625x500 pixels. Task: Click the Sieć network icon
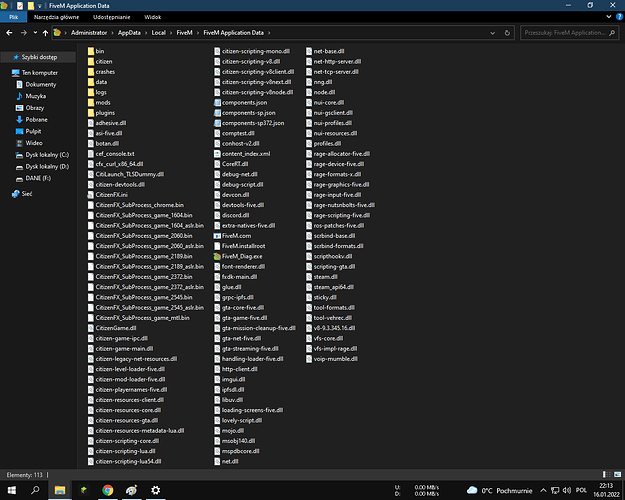(x=16, y=194)
